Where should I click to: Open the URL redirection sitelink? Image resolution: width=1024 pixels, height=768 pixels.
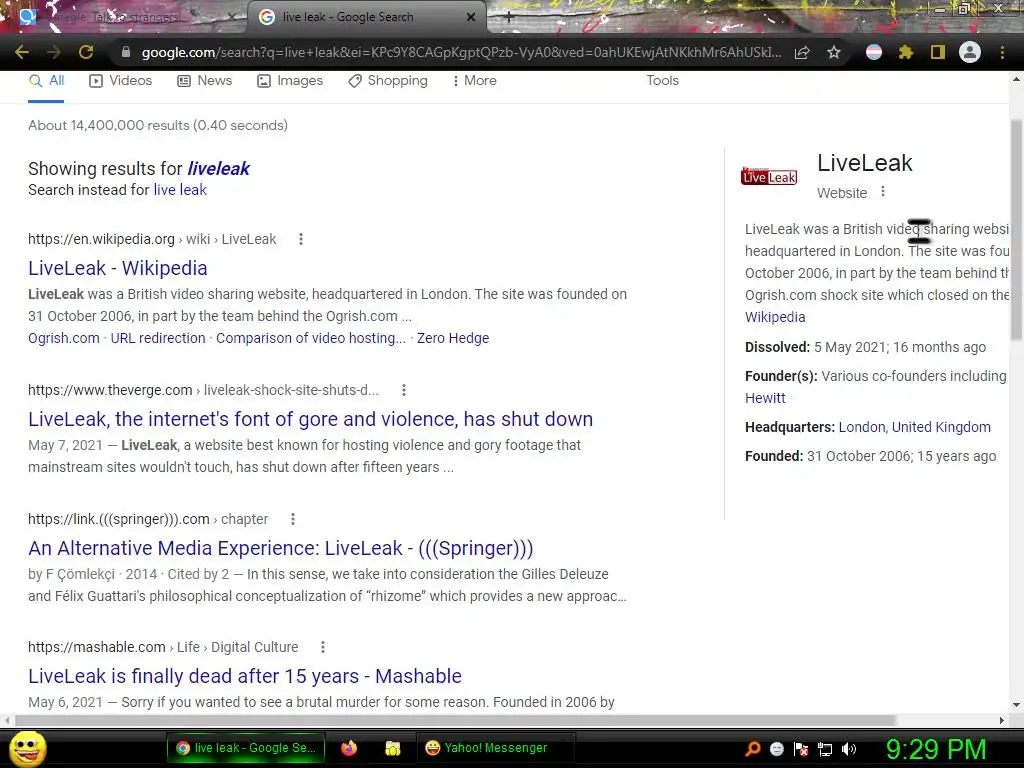coord(158,338)
